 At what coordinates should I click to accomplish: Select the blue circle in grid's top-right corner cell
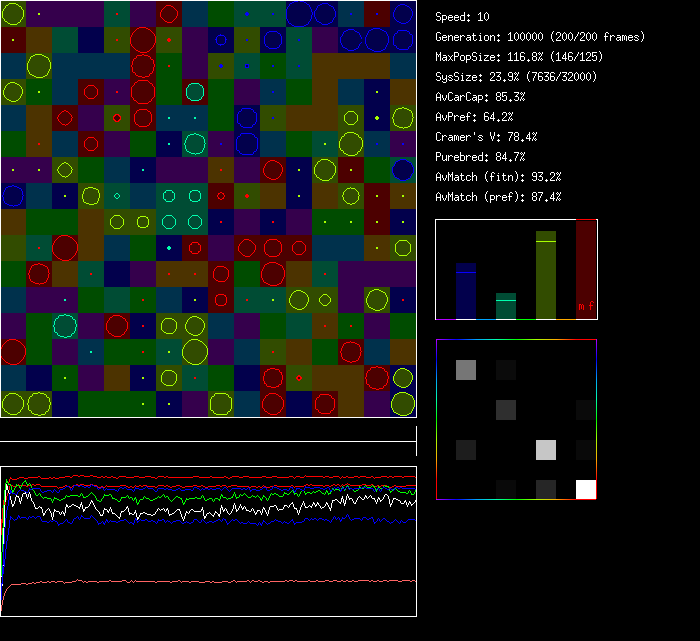[403, 14]
